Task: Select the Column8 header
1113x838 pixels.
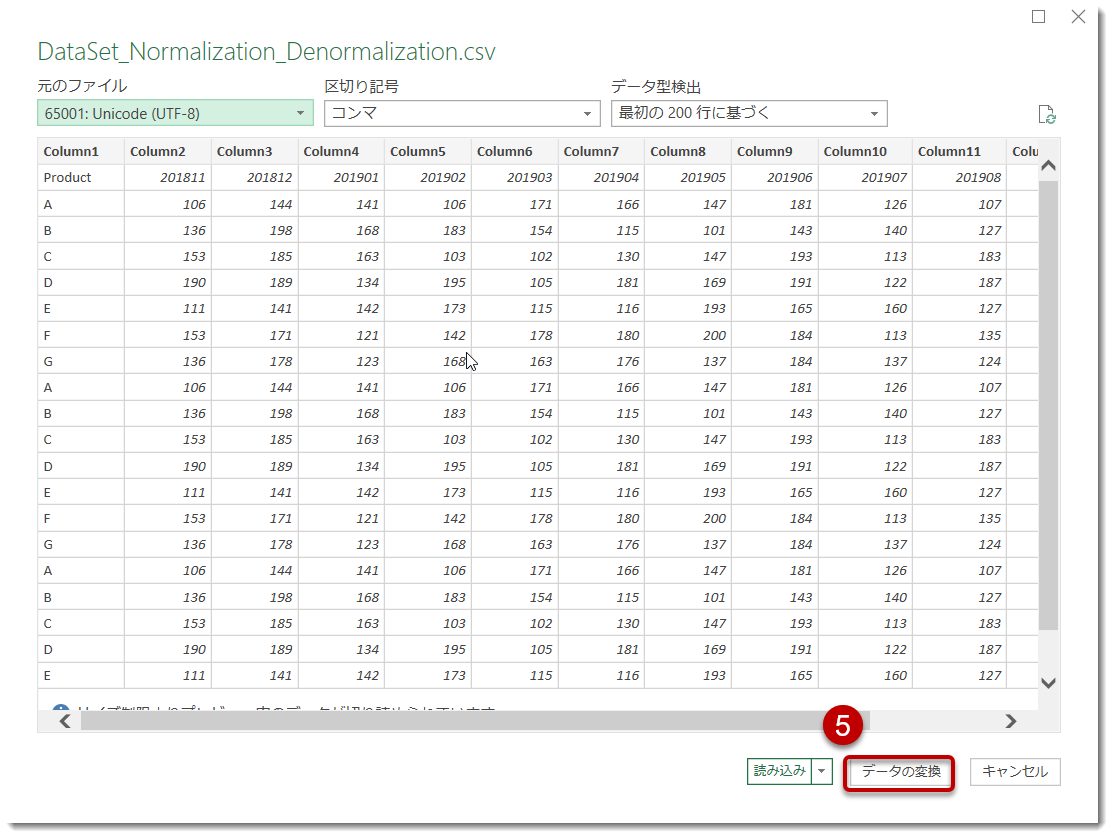Action: tap(687, 152)
